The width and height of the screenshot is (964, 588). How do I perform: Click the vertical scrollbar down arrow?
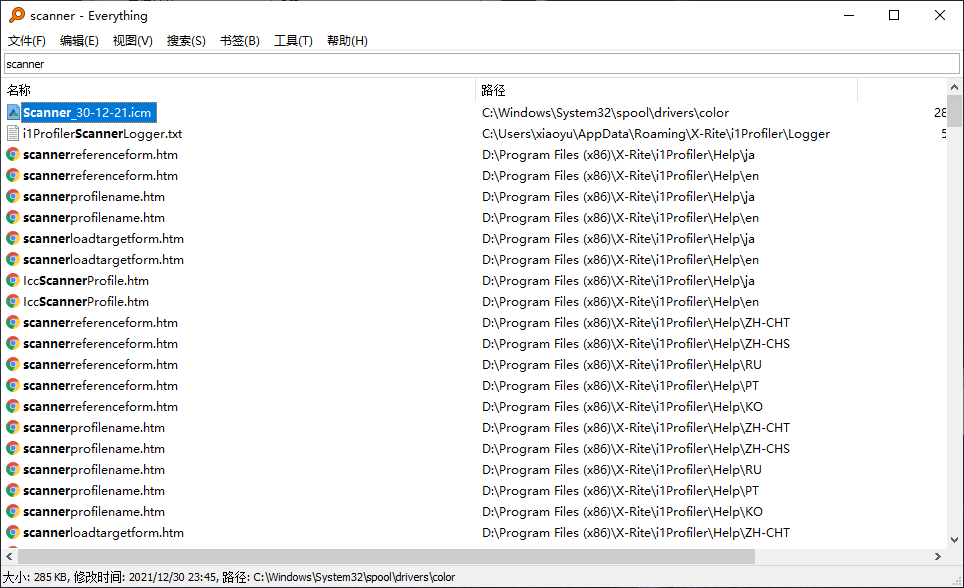point(955,539)
